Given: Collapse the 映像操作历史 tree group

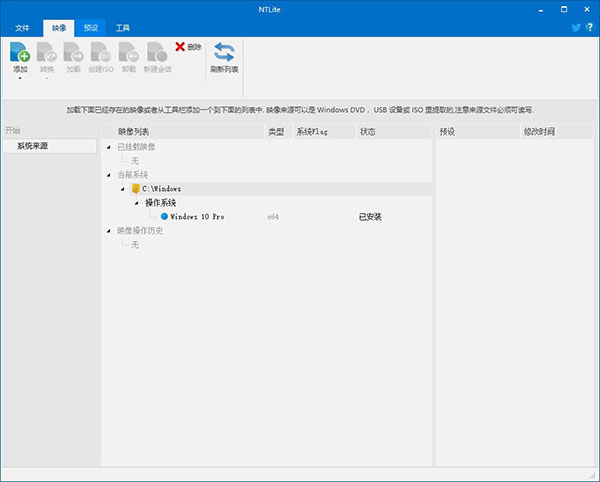Looking at the screenshot, I should 109,231.
